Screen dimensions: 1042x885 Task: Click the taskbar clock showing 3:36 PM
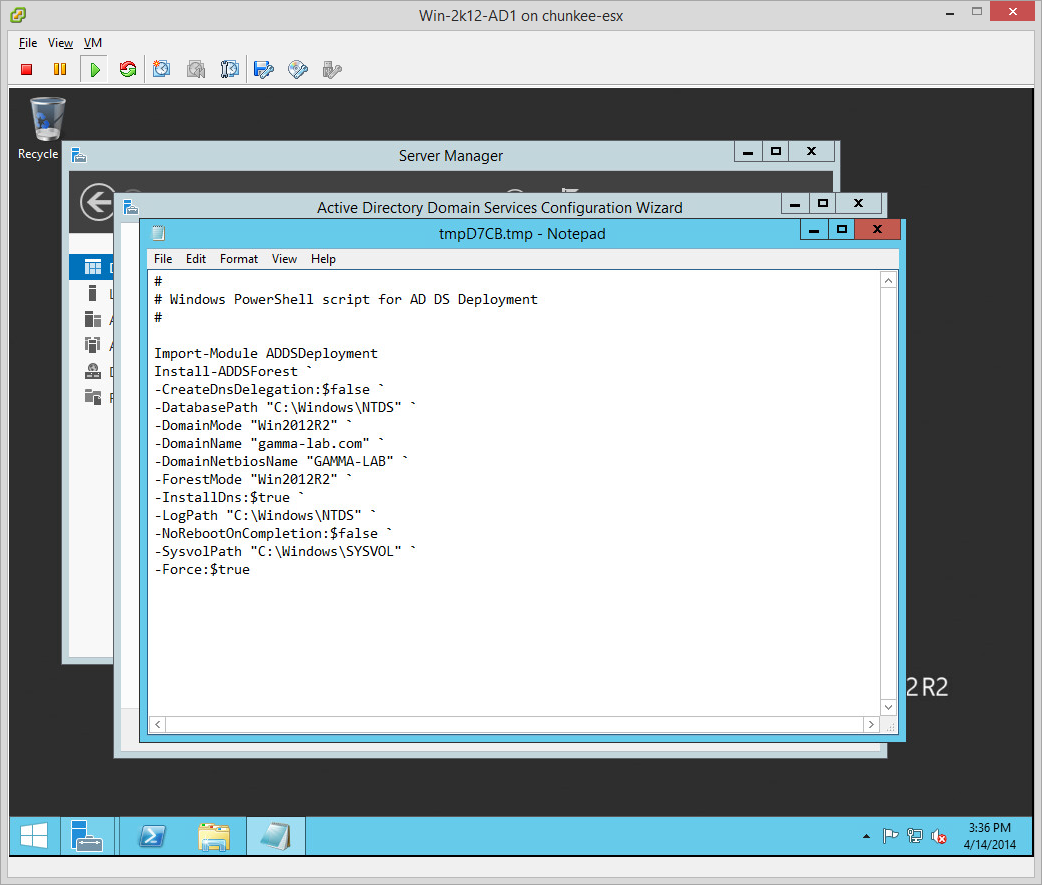[989, 836]
